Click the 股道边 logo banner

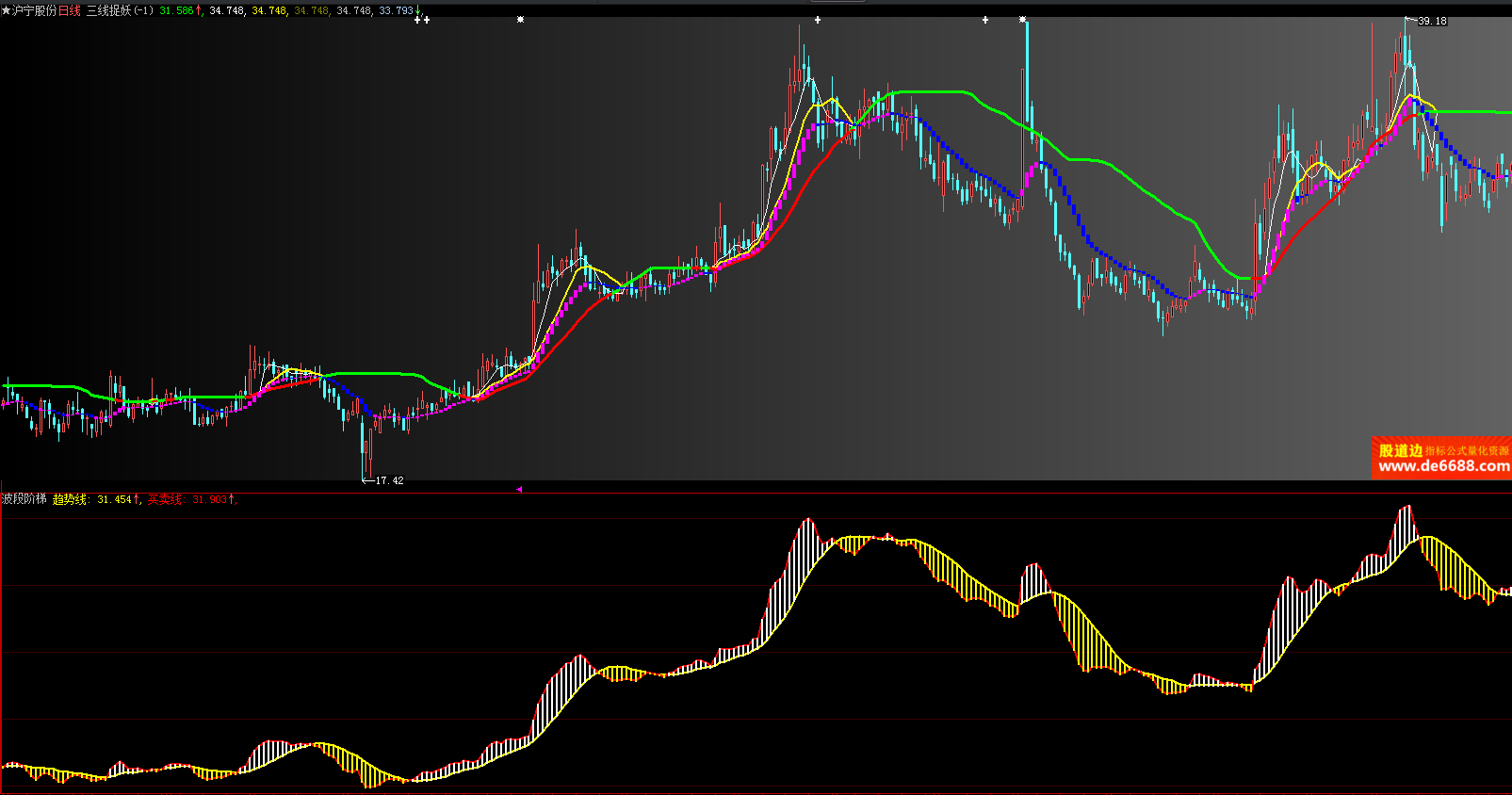tap(1400, 450)
